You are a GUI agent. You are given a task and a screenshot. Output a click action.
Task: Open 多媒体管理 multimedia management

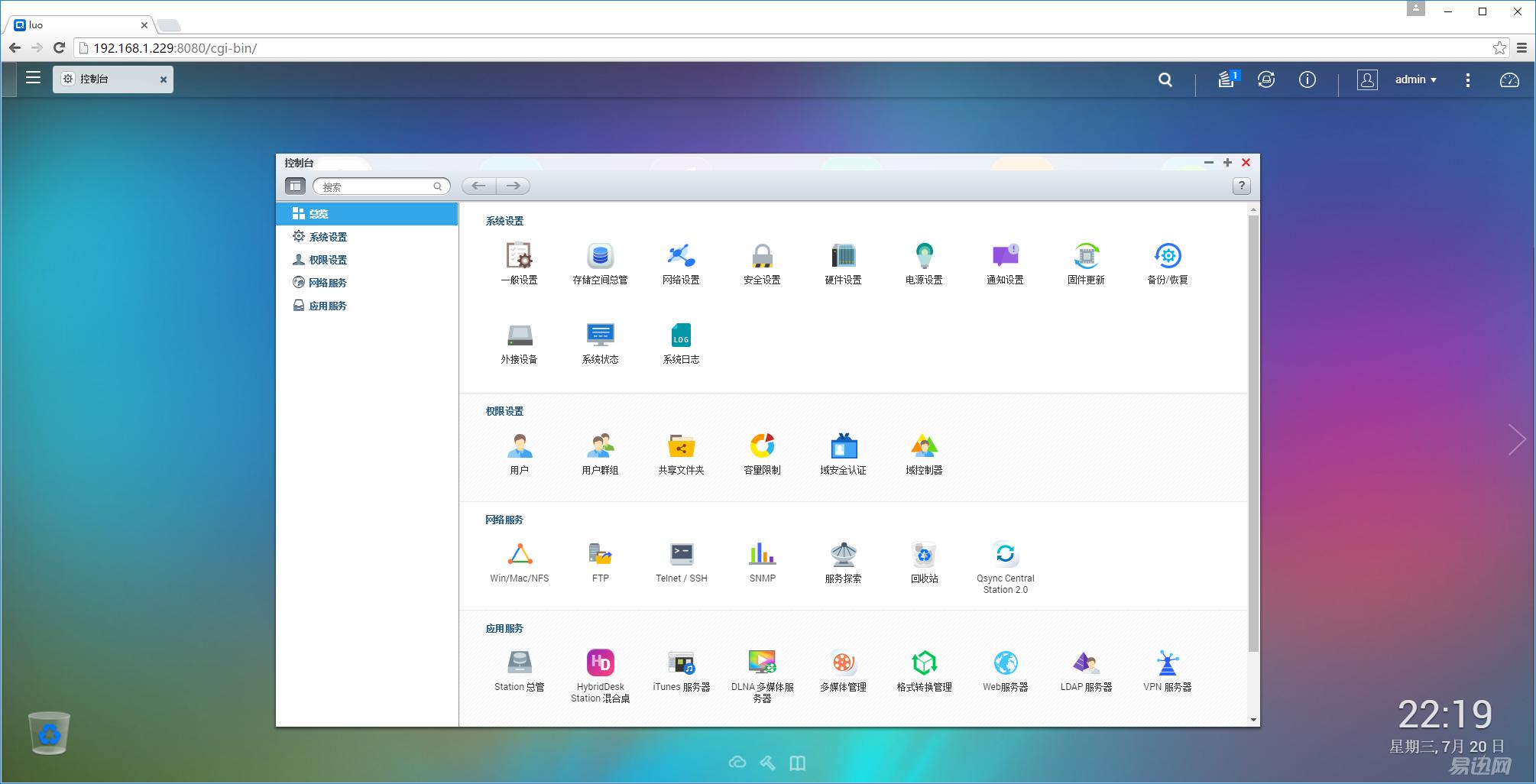click(x=844, y=671)
